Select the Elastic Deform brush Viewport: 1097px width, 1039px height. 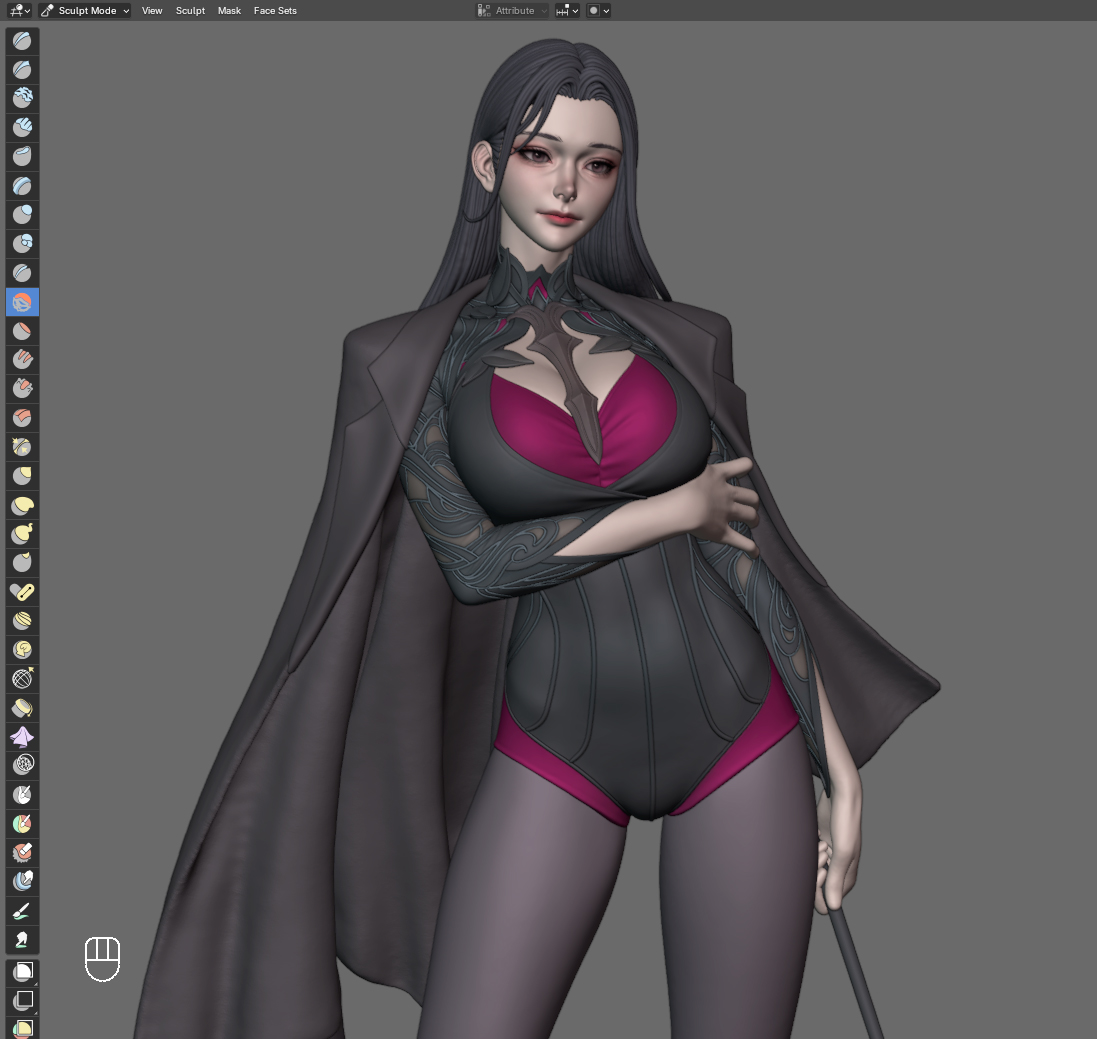tap(22, 504)
